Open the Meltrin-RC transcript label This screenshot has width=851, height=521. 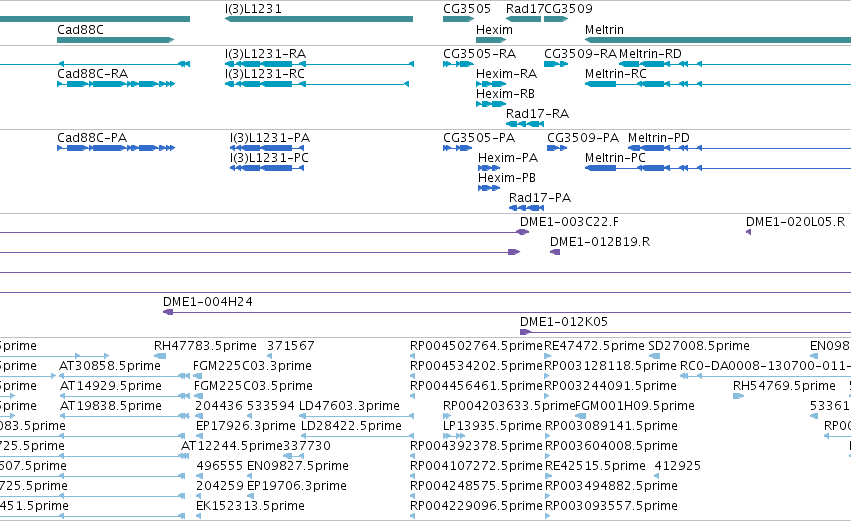pos(615,74)
